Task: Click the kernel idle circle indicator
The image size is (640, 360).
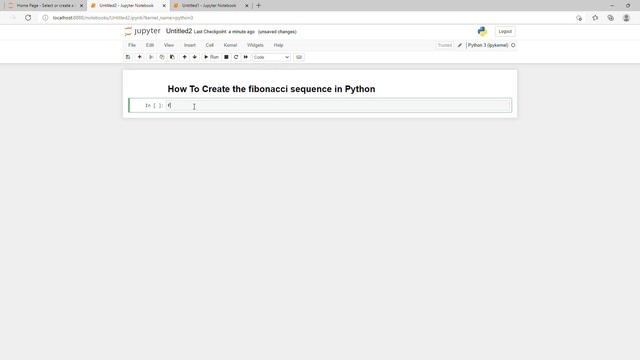Action: coord(513,45)
